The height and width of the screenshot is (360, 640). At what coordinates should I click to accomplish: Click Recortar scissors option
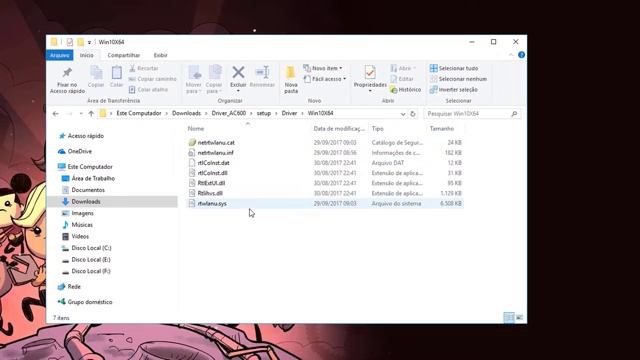[144, 69]
